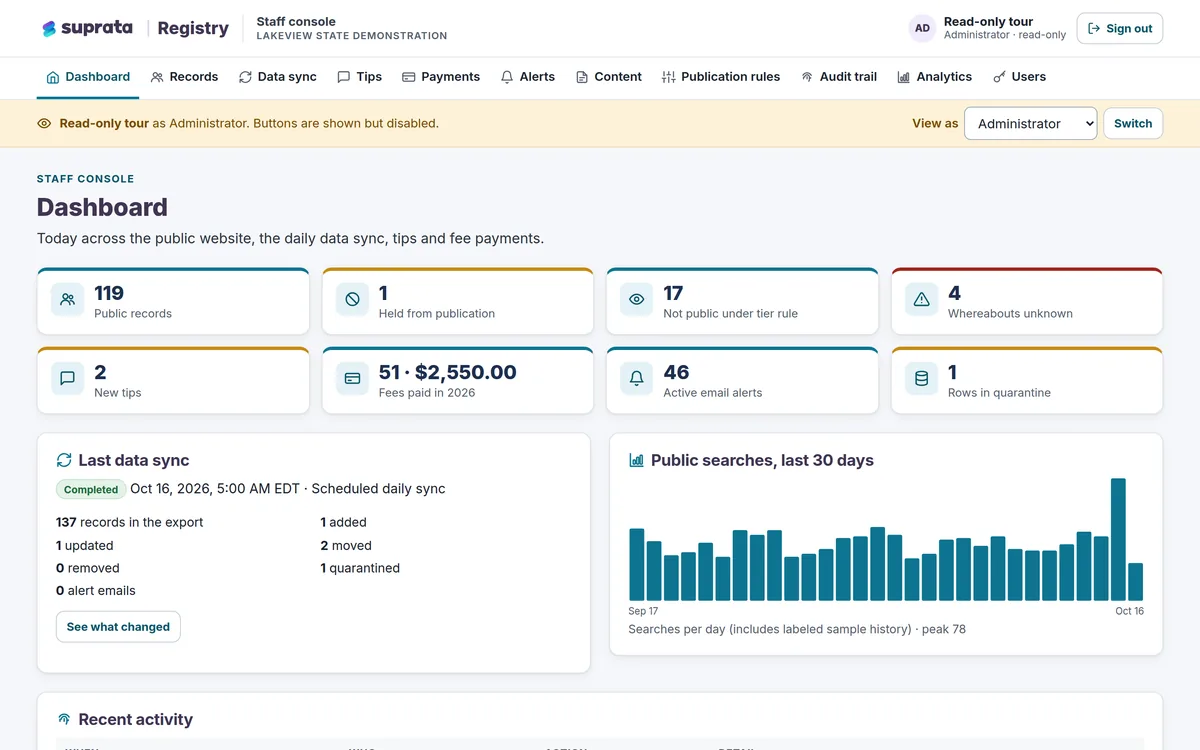The height and width of the screenshot is (750, 1200).
Task: Click the Last data sync refresh icon
Action: pyautogui.click(x=64, y=460)
